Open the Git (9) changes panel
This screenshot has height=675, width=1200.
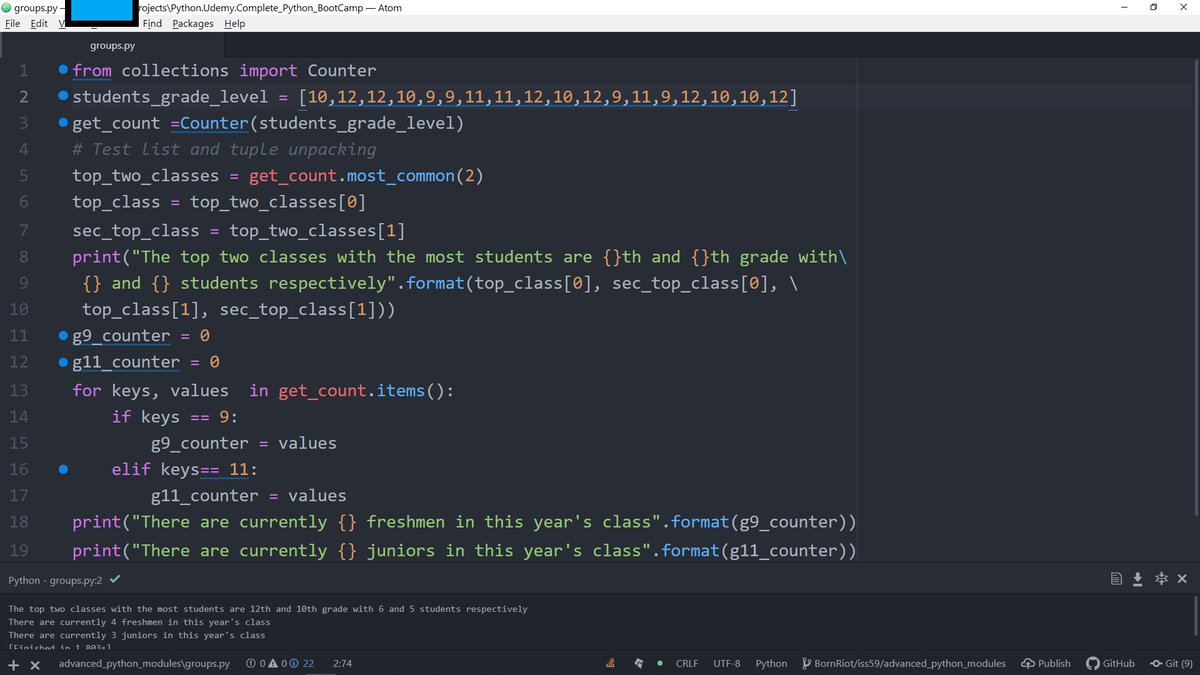click(1171, 664)
